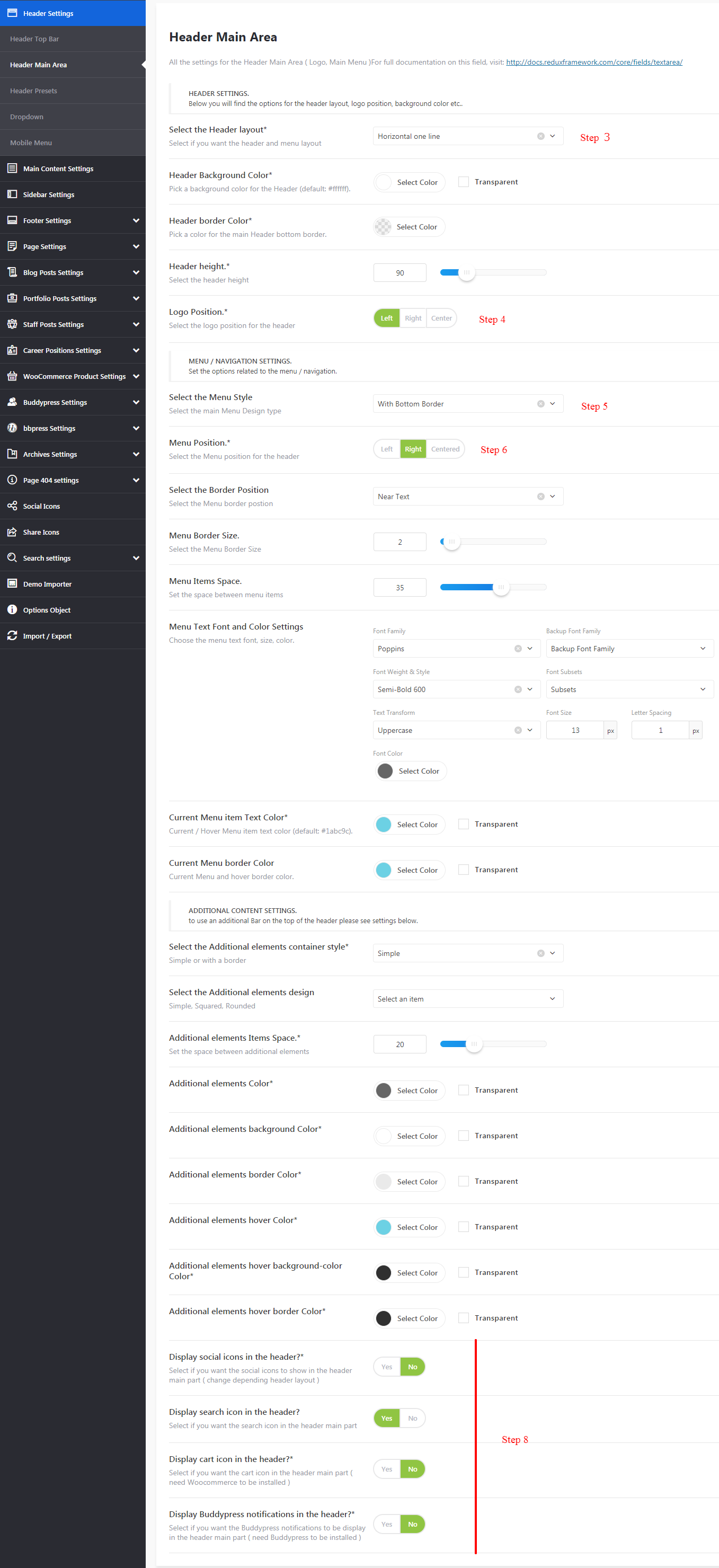
Task: Open the Redux framework documentation link
Action: pos(593,62)
